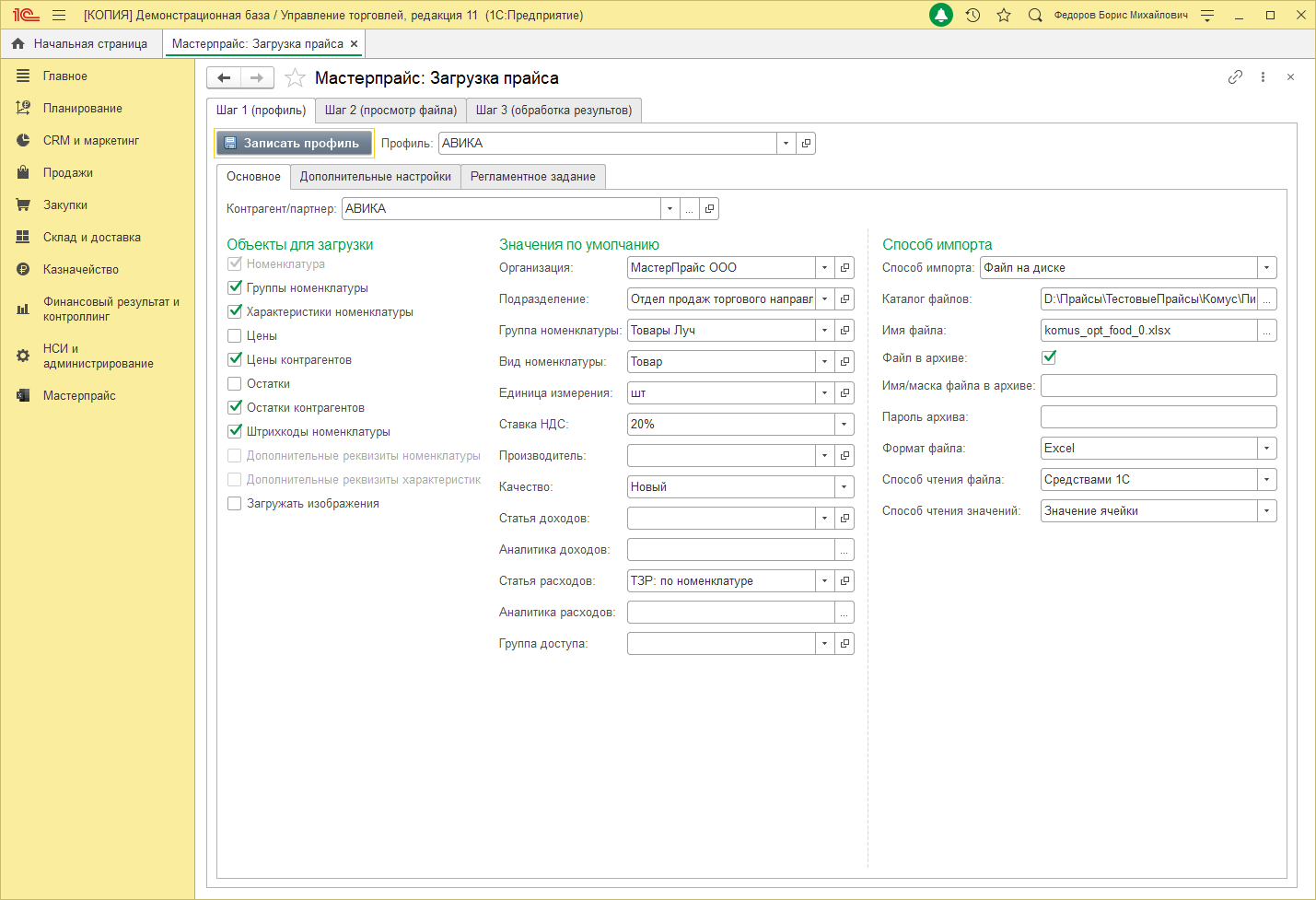Open the history clock icon
The image size is (1316, 900).
[972, 15]
